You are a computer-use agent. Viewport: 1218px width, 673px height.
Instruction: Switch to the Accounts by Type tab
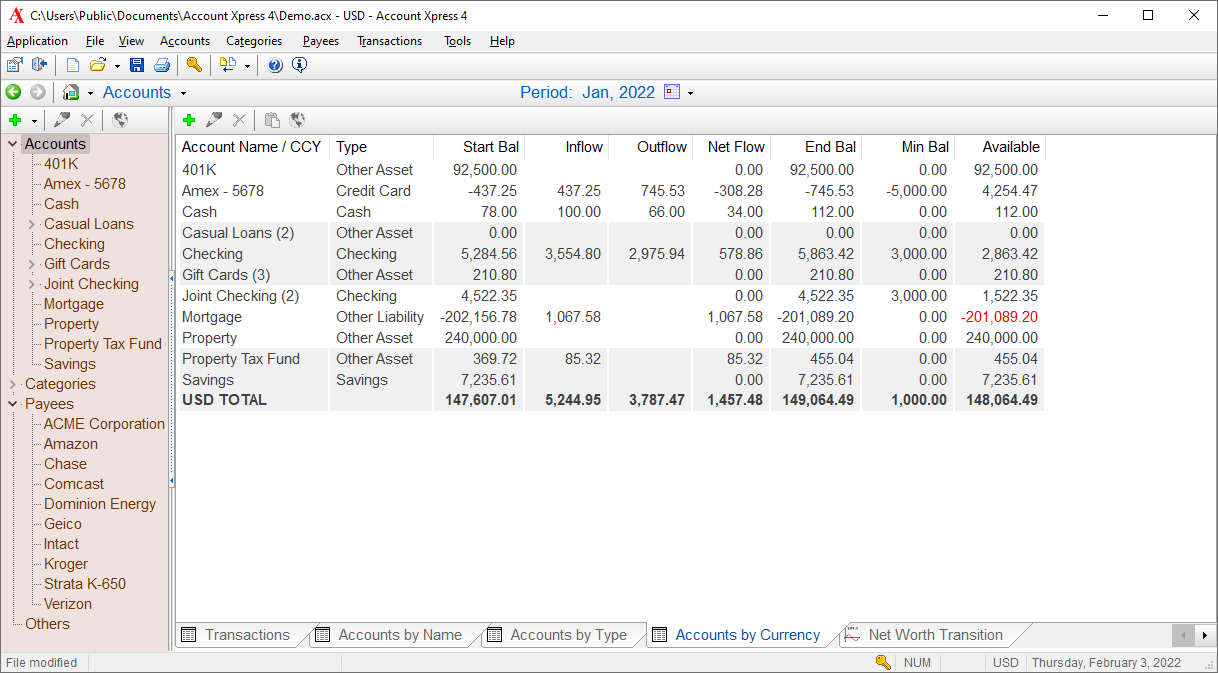tap(567, 635)
